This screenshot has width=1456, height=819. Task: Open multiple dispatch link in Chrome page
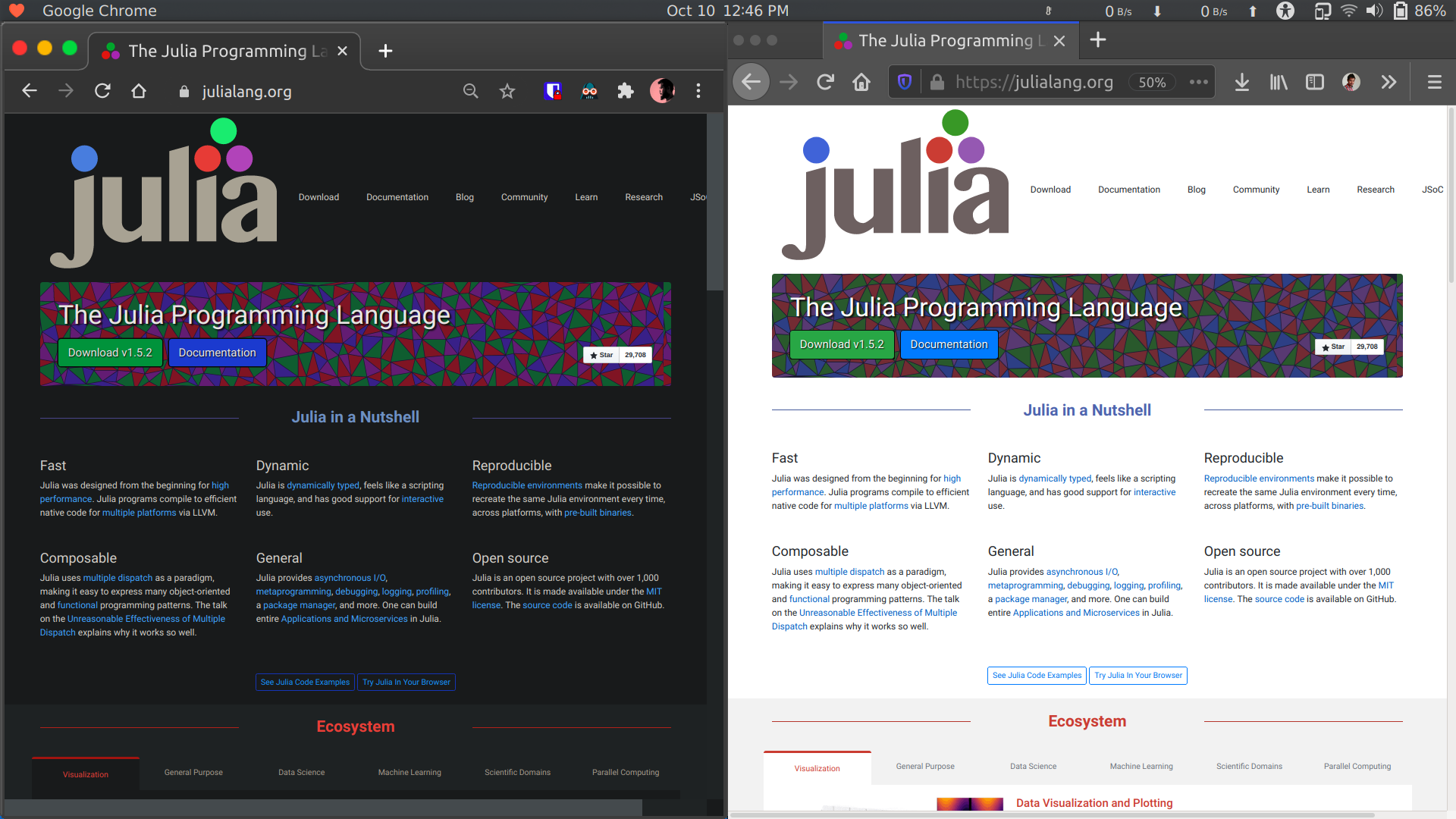pos(118,578)
